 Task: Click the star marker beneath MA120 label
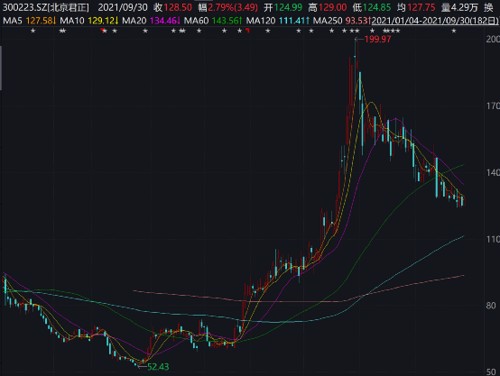pos(268,31)
